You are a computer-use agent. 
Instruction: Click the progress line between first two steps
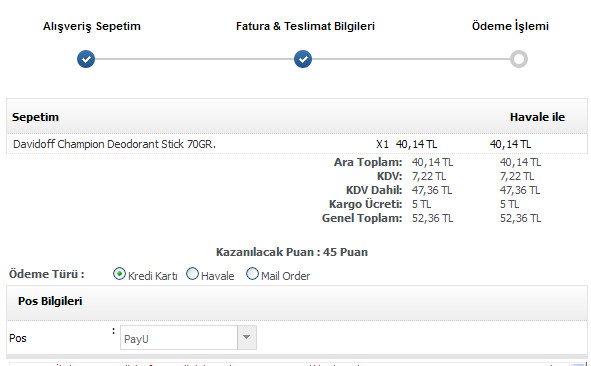coord(194,59)
